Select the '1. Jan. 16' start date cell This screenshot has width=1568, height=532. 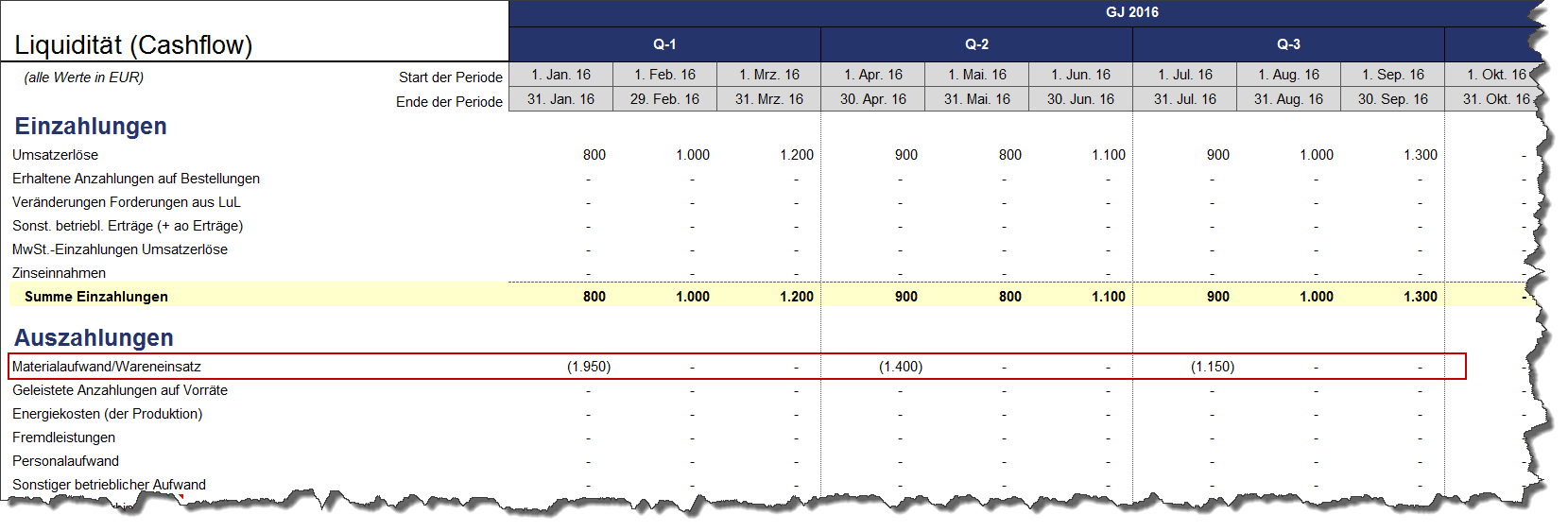pyautogui.click(x=560, y=75)
